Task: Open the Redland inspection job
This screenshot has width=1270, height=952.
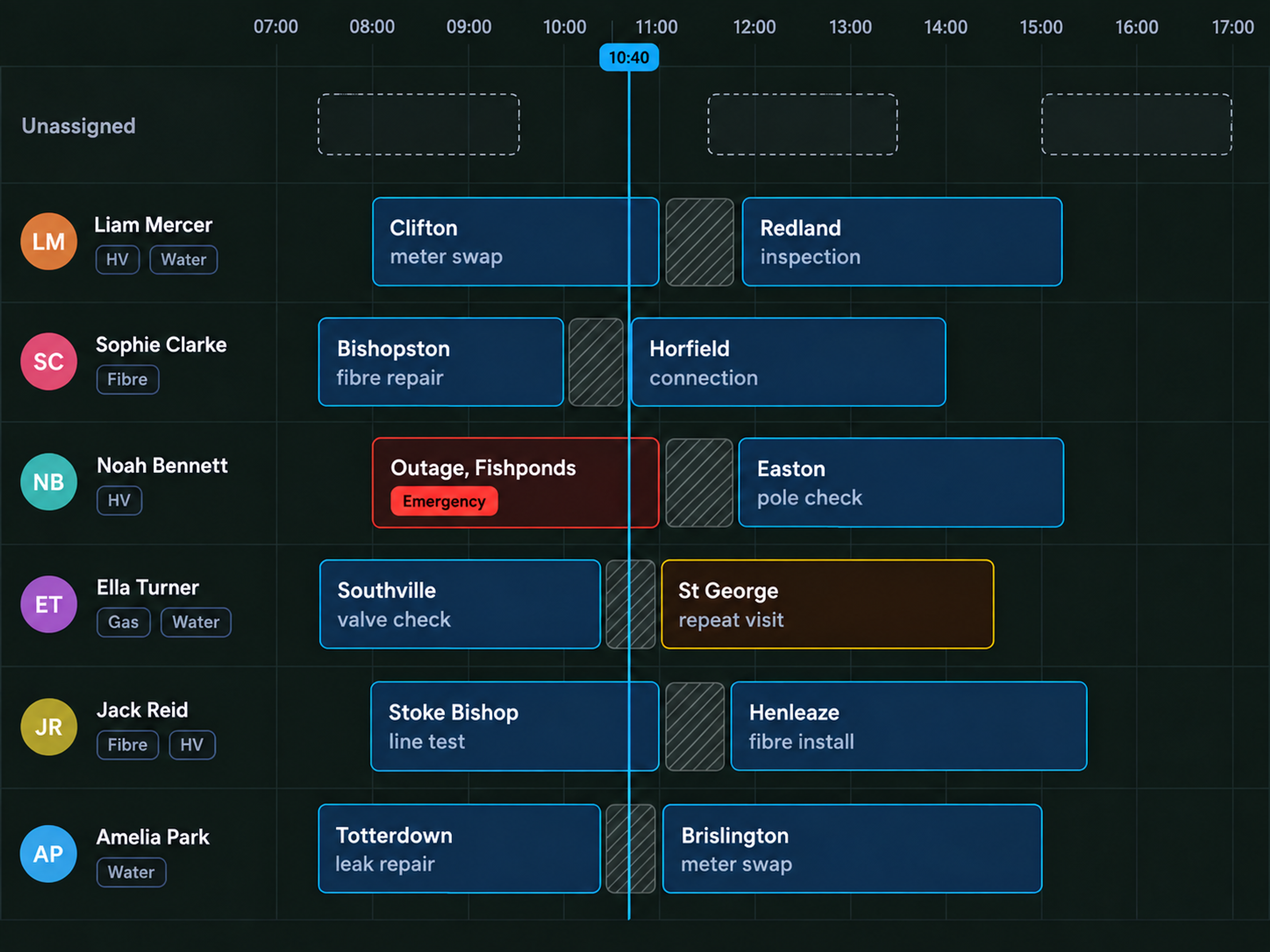Action: pyautogui.click(x=902, y=242)
